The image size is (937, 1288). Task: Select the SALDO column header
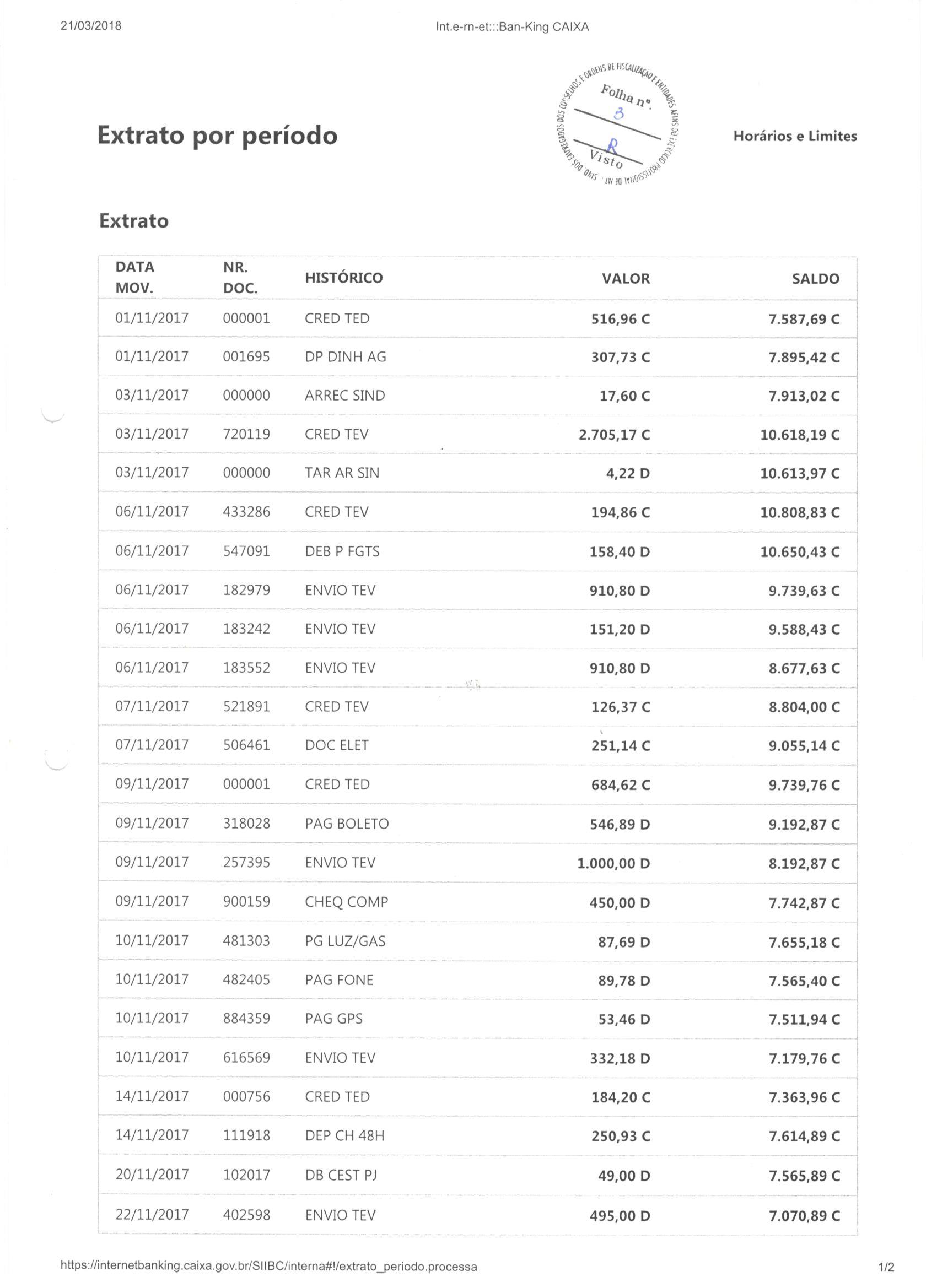(x=815, y=279)
